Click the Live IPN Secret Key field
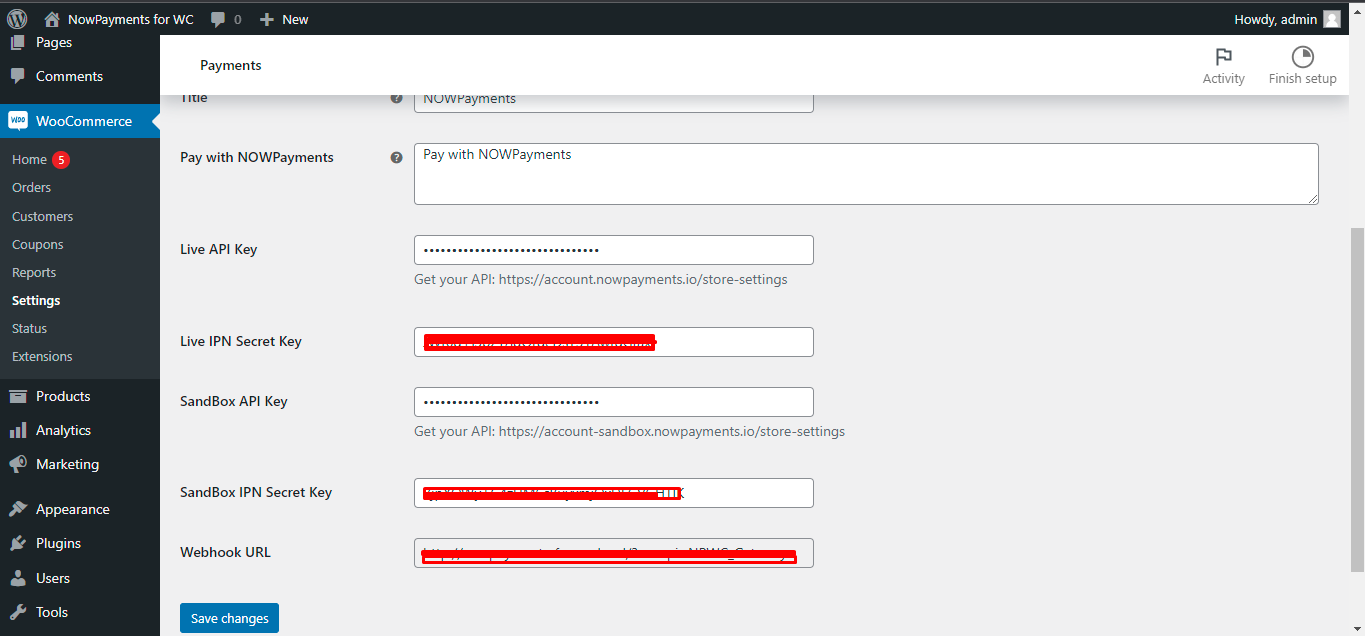The image size is (1365, 636). [x=613, y=341]
